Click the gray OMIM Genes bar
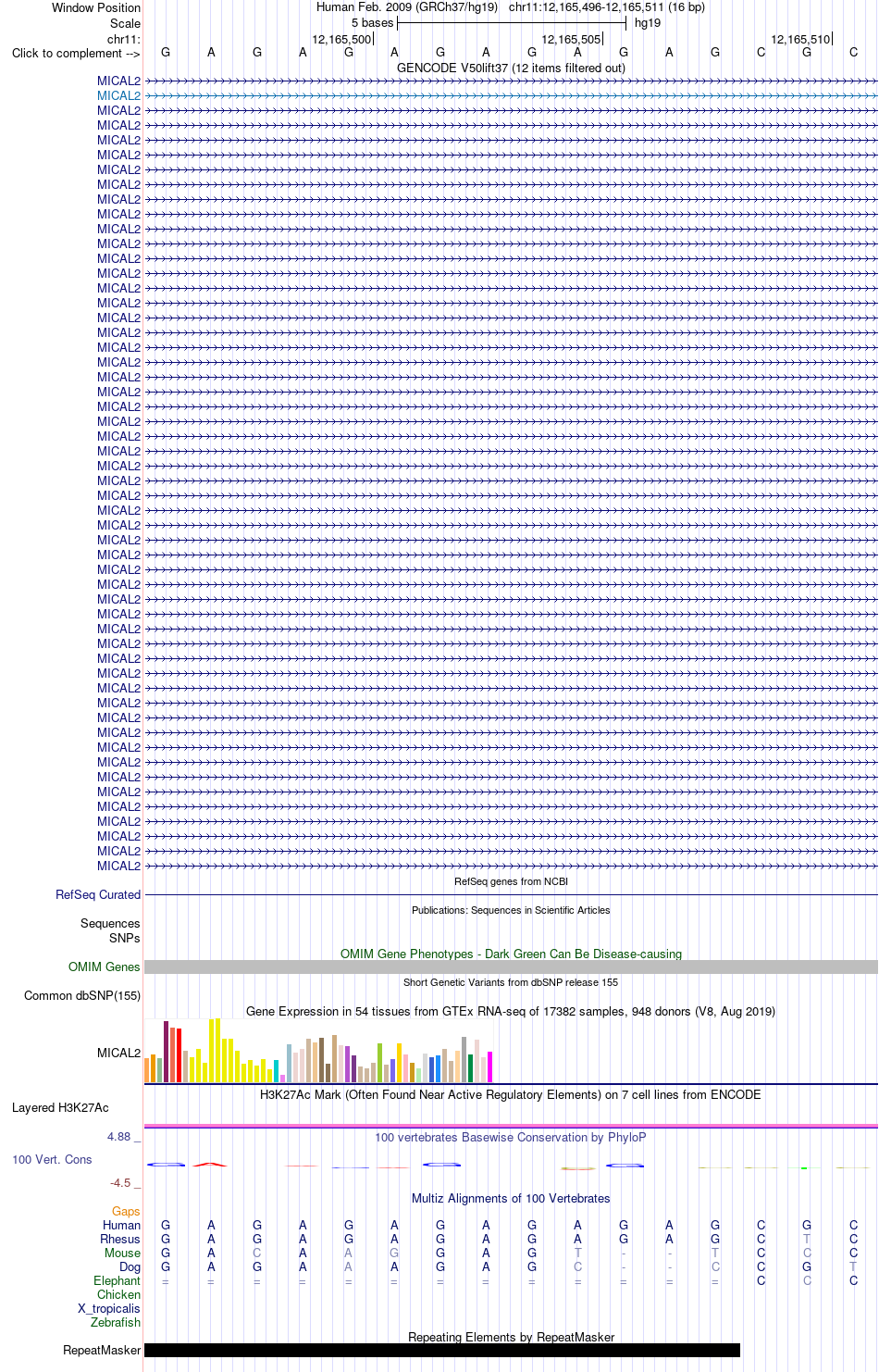This screenshot has height=1372, width=879. pos(511,967)
